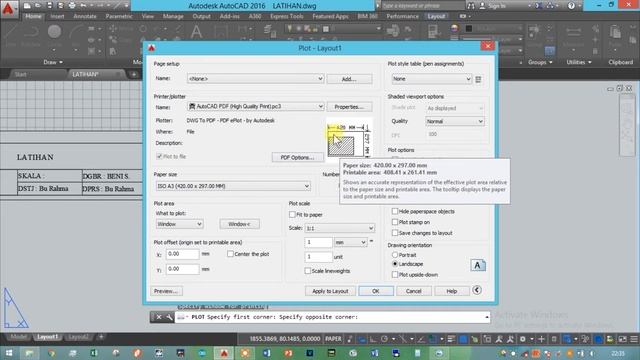Open the Quality Normal dropdown

pos(455,121)
